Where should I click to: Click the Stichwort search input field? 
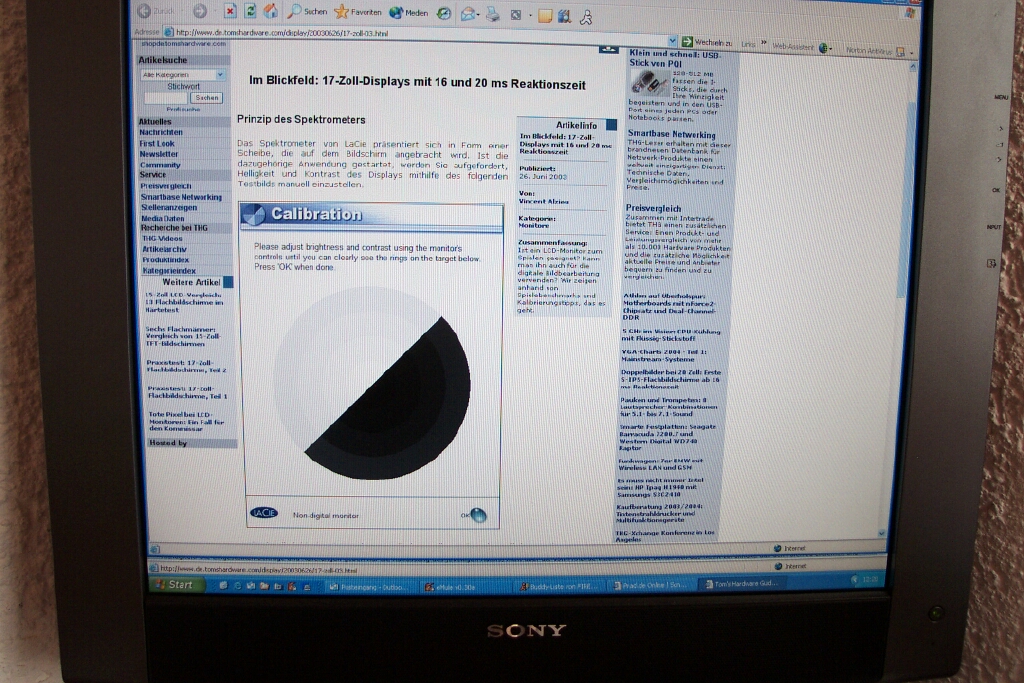[x=166, y=98]
